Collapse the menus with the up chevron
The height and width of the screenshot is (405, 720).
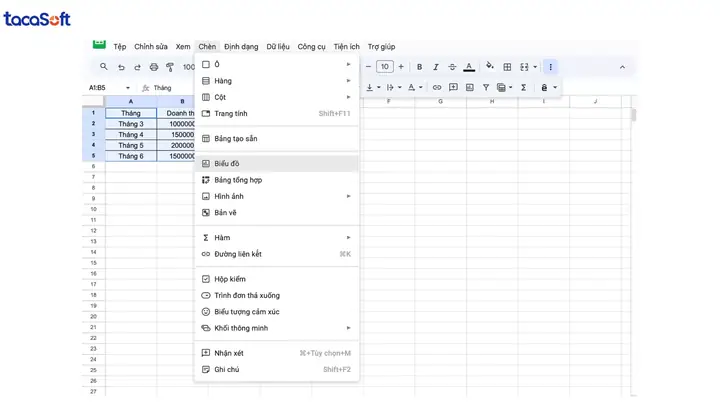622,67
